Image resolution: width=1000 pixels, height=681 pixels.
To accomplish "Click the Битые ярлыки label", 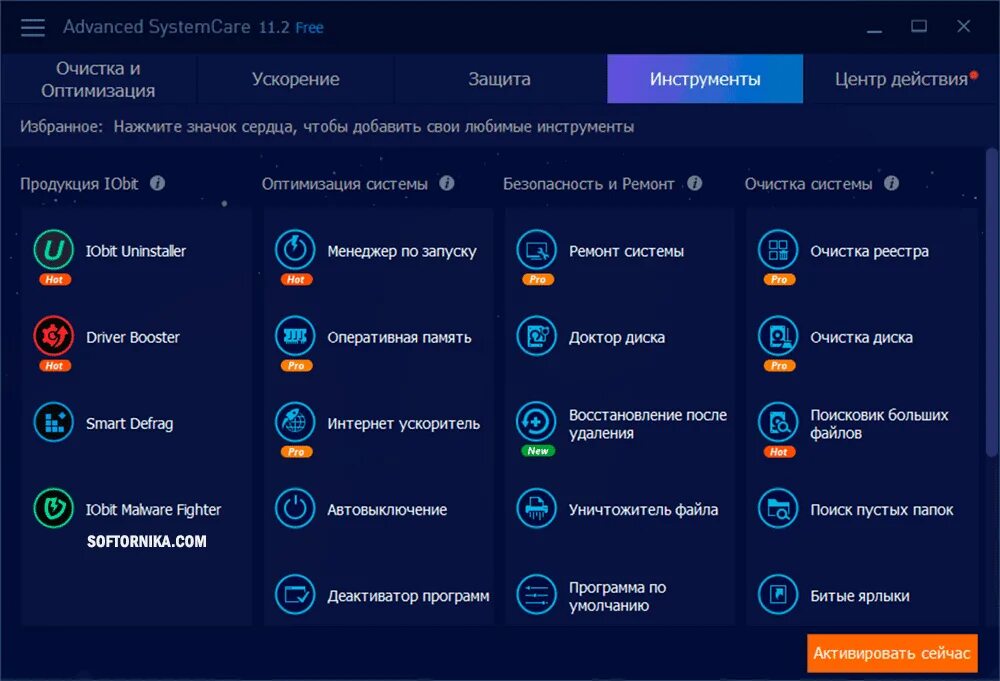I will pos(860,596).
